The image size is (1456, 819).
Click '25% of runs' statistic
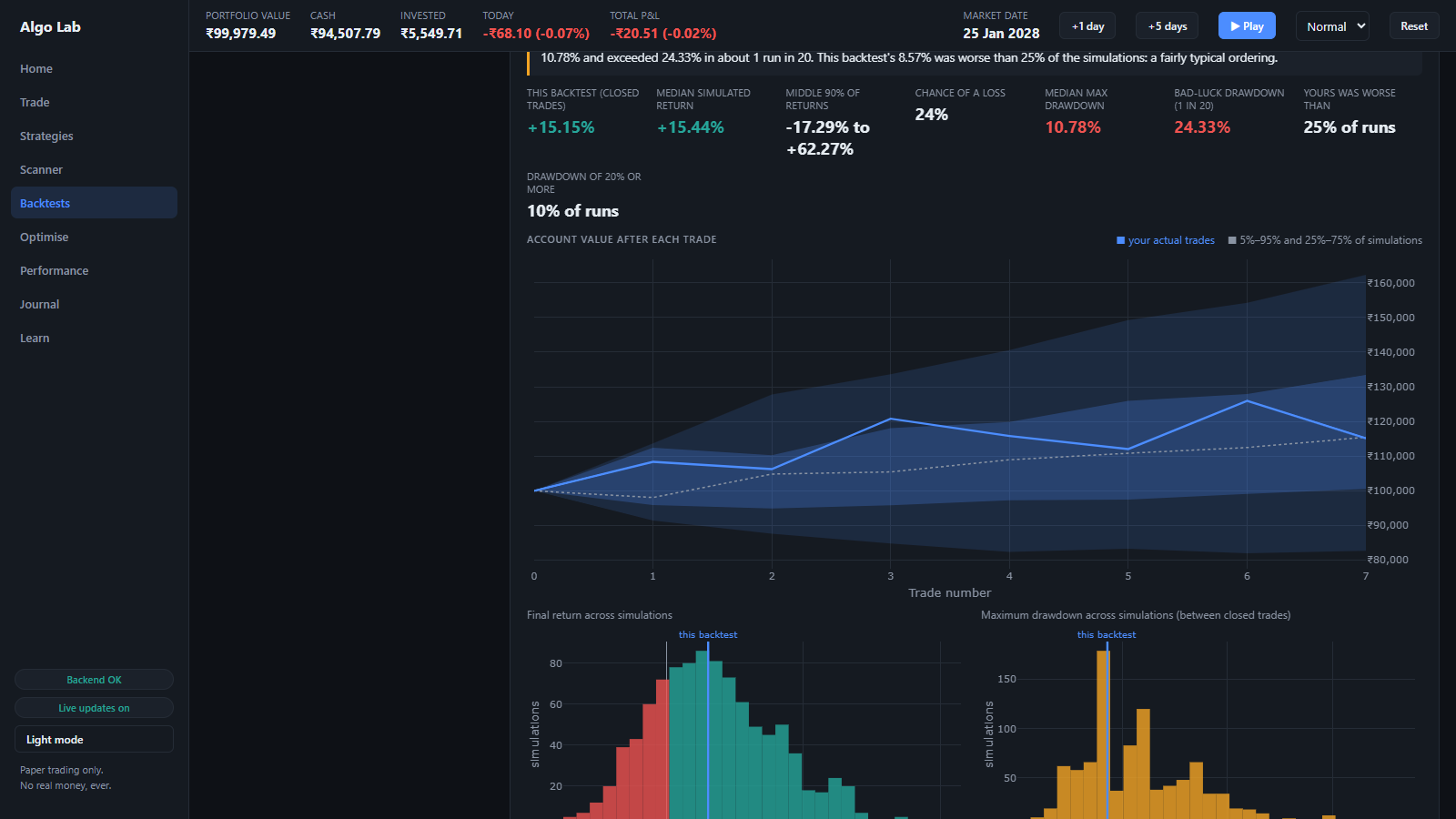coord(1350,127)
